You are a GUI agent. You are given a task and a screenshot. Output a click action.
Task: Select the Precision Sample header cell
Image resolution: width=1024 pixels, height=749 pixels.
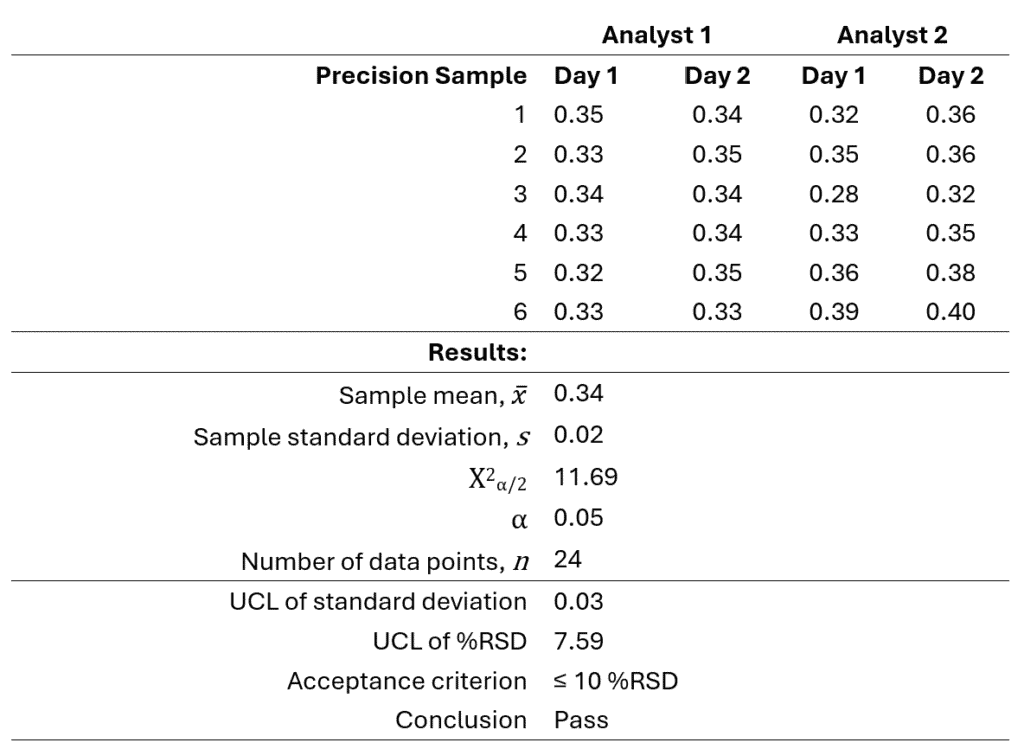click(x=421, y=76)
